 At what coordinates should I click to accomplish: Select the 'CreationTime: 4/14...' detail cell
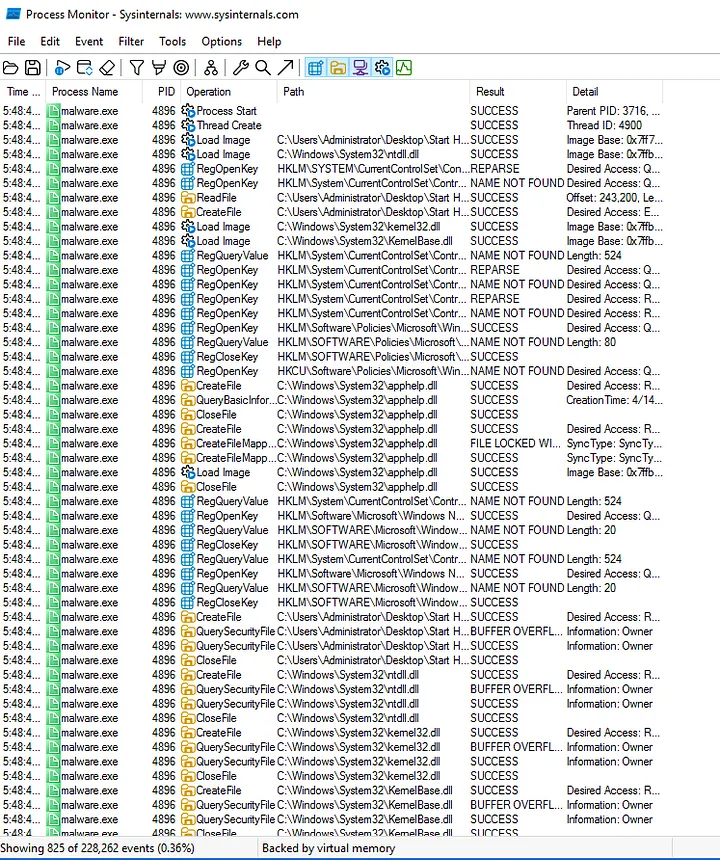614,400
